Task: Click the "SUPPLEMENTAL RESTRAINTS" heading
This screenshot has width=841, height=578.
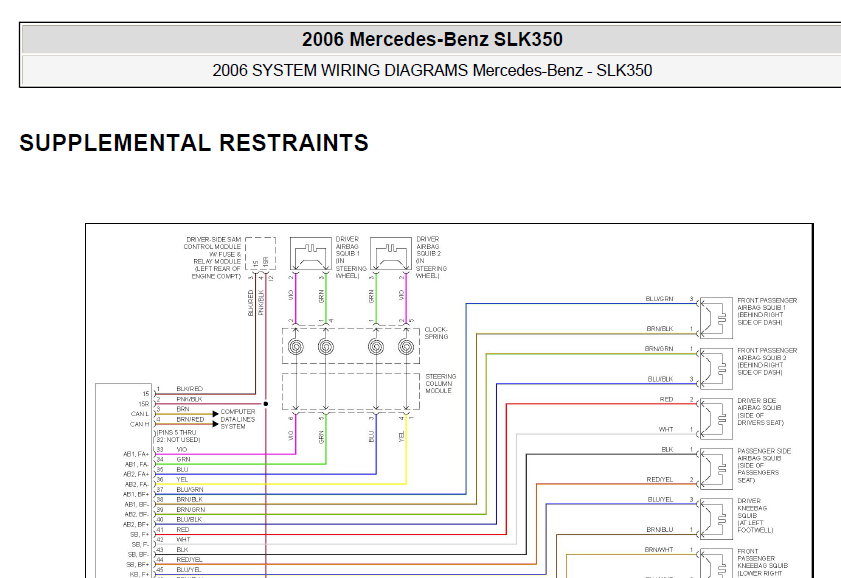Action: point(194,143)
